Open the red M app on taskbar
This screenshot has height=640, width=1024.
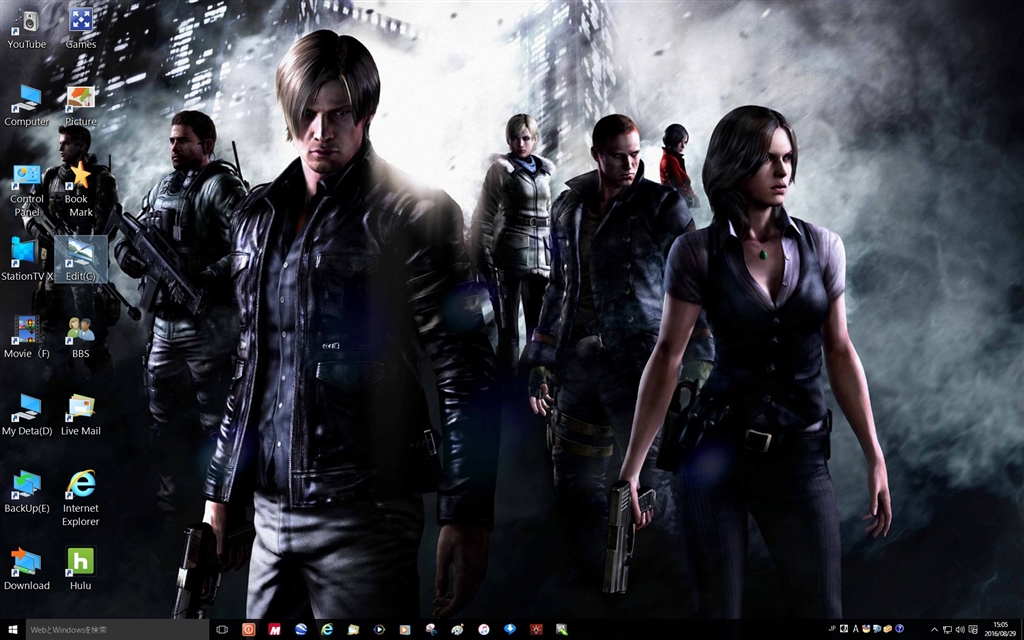point(274,630)
